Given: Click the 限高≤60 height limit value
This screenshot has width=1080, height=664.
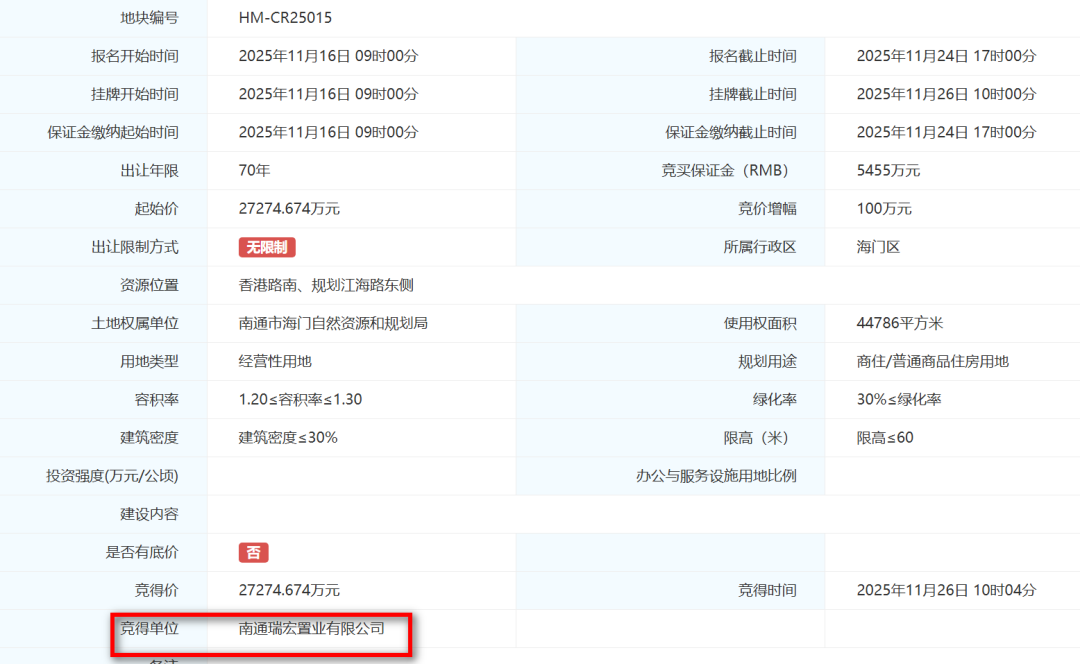Looking at the screenshot, I should tap(885, 437).
